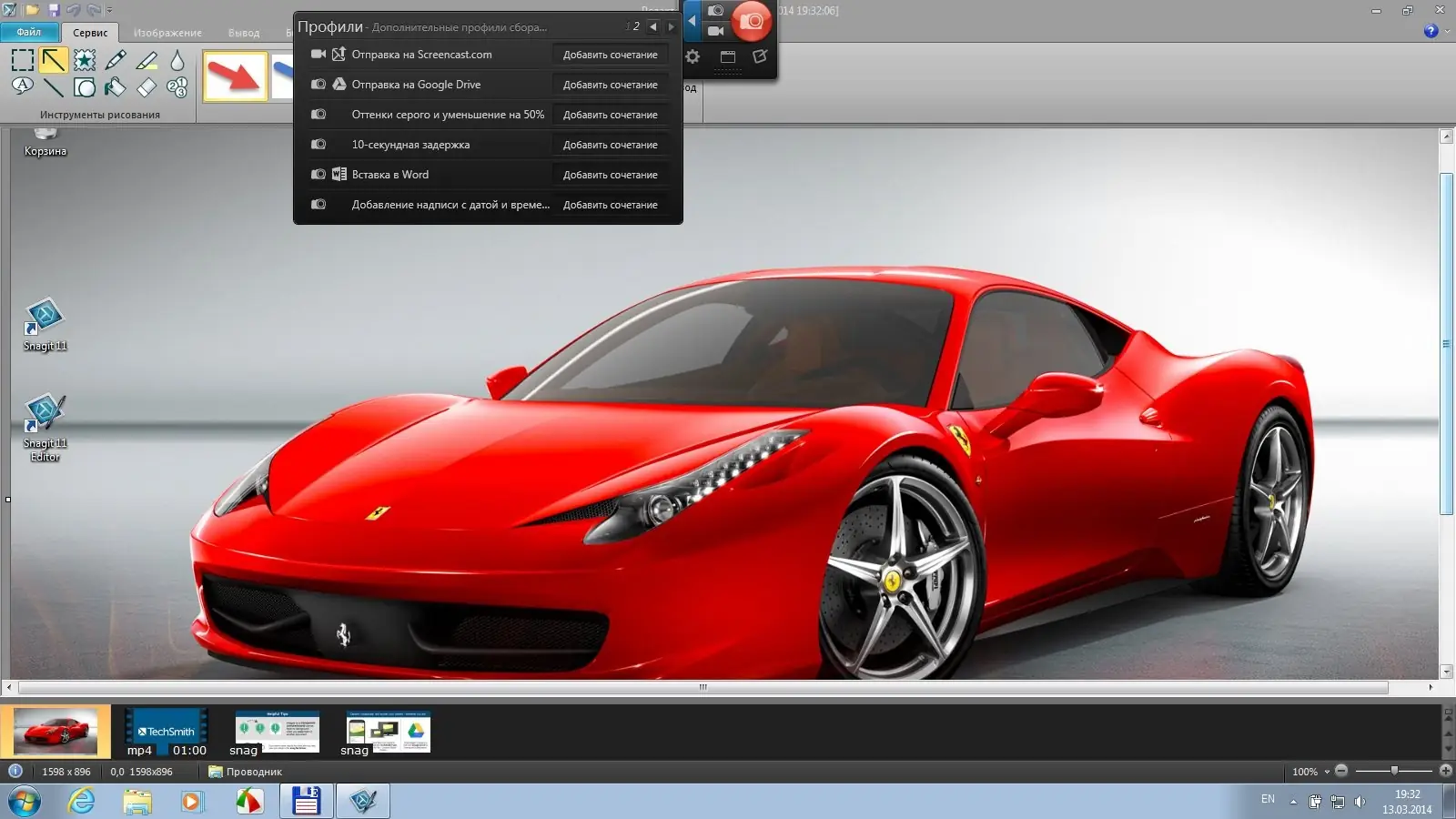Add hotkey for Google Drive profile
Screen dimensions: 1456x819
click(x=610, y=85)
